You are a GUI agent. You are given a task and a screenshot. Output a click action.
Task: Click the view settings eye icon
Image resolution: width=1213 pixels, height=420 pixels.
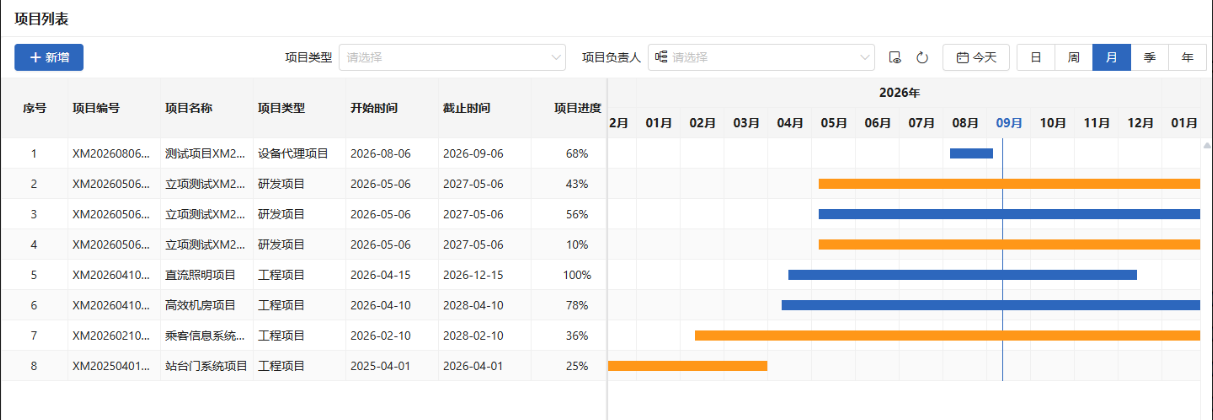pos(896,58)
